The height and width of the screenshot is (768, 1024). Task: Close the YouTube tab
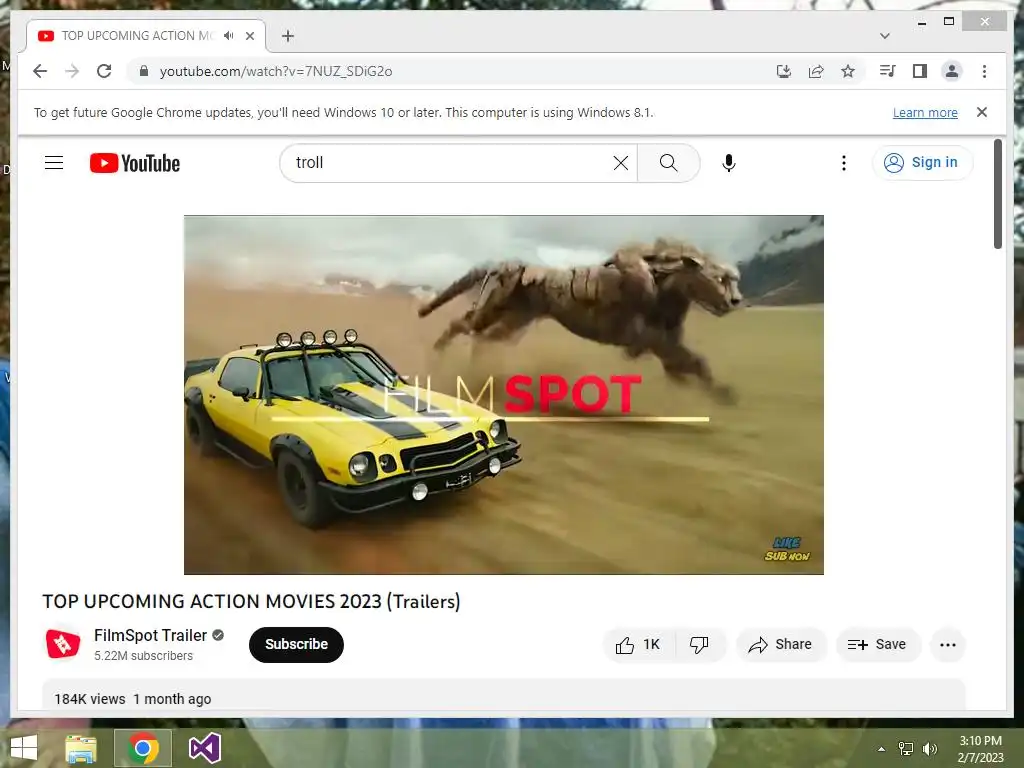click(x=249, y=36)
